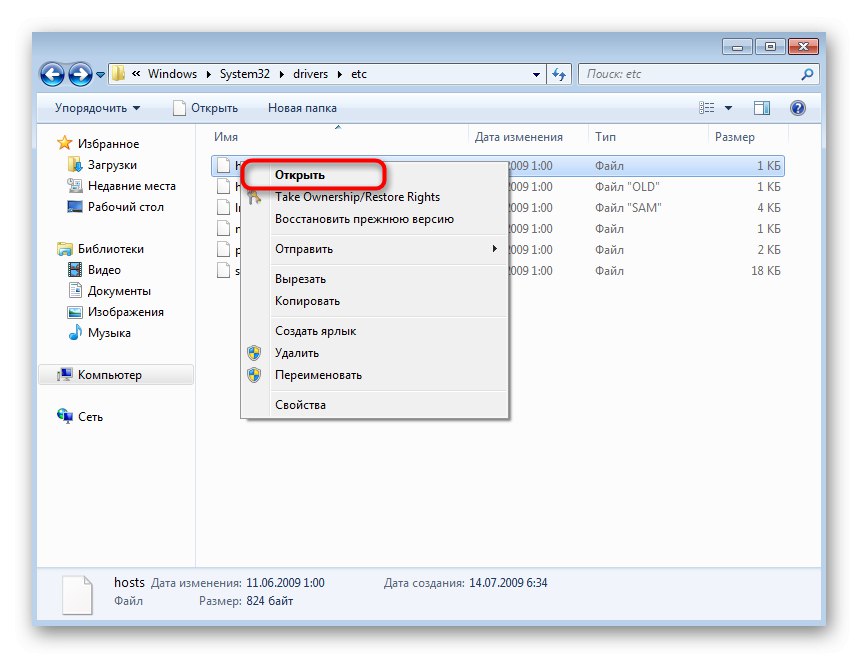
Task: Choose Открыть in the context menu
Action: pyautogui.click(x=374, y=175)
